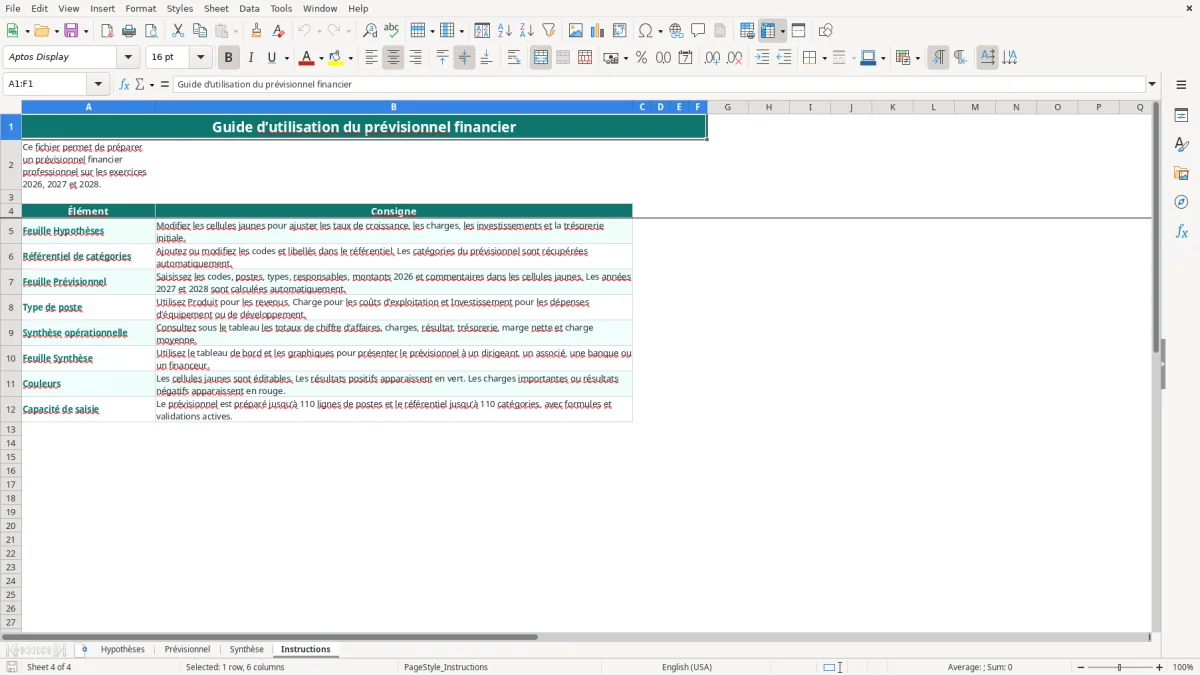Delete a decimal place
This screenshot has width=1200, height=675.
[734, 58]
